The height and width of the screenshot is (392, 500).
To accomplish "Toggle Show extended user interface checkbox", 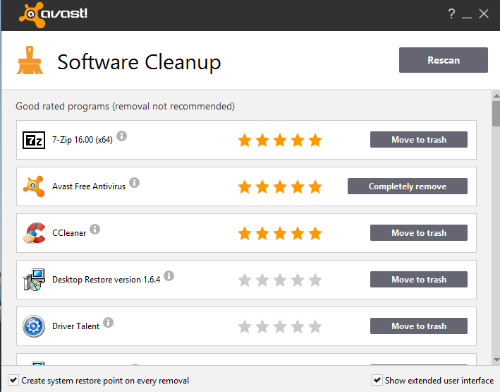I will 377,380.
